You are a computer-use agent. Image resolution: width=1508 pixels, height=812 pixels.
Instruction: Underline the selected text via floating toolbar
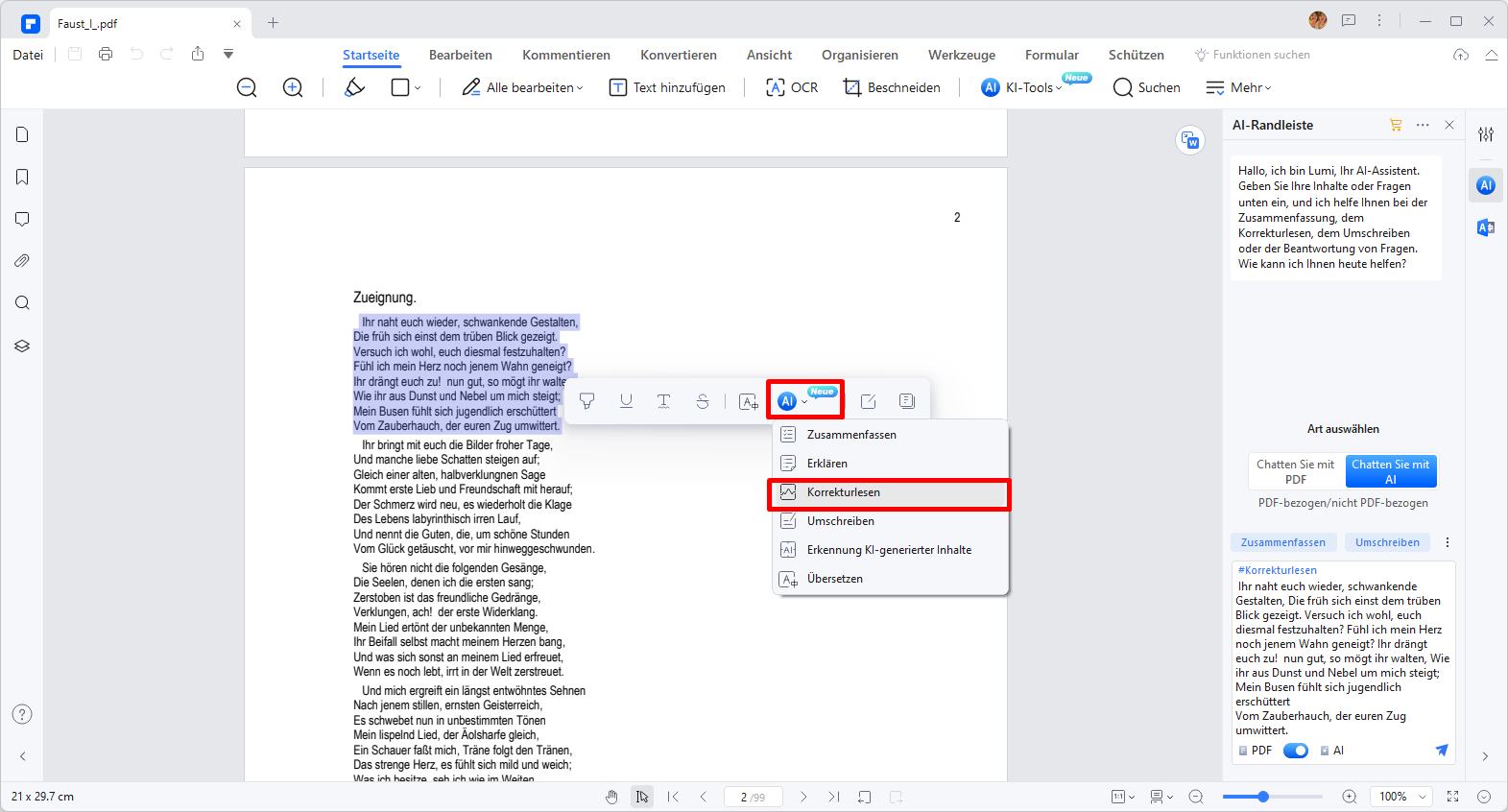click(626, 401)
